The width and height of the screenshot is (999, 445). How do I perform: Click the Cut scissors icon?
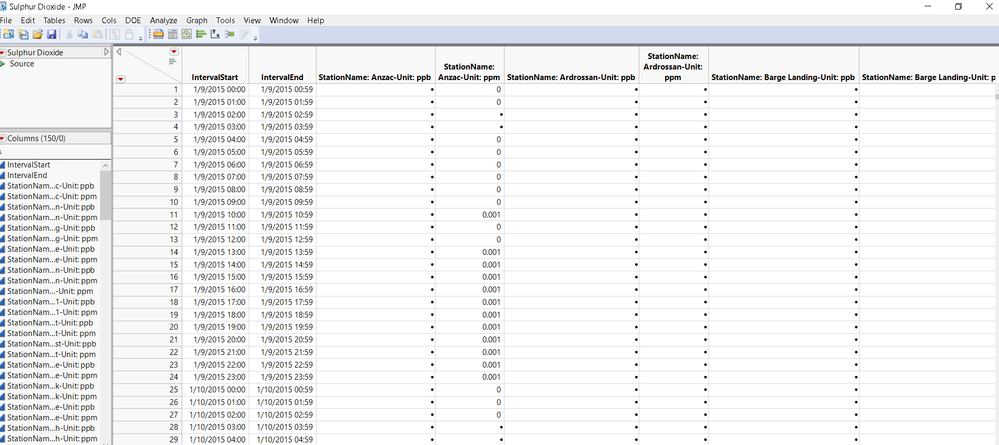pos(69,34)
